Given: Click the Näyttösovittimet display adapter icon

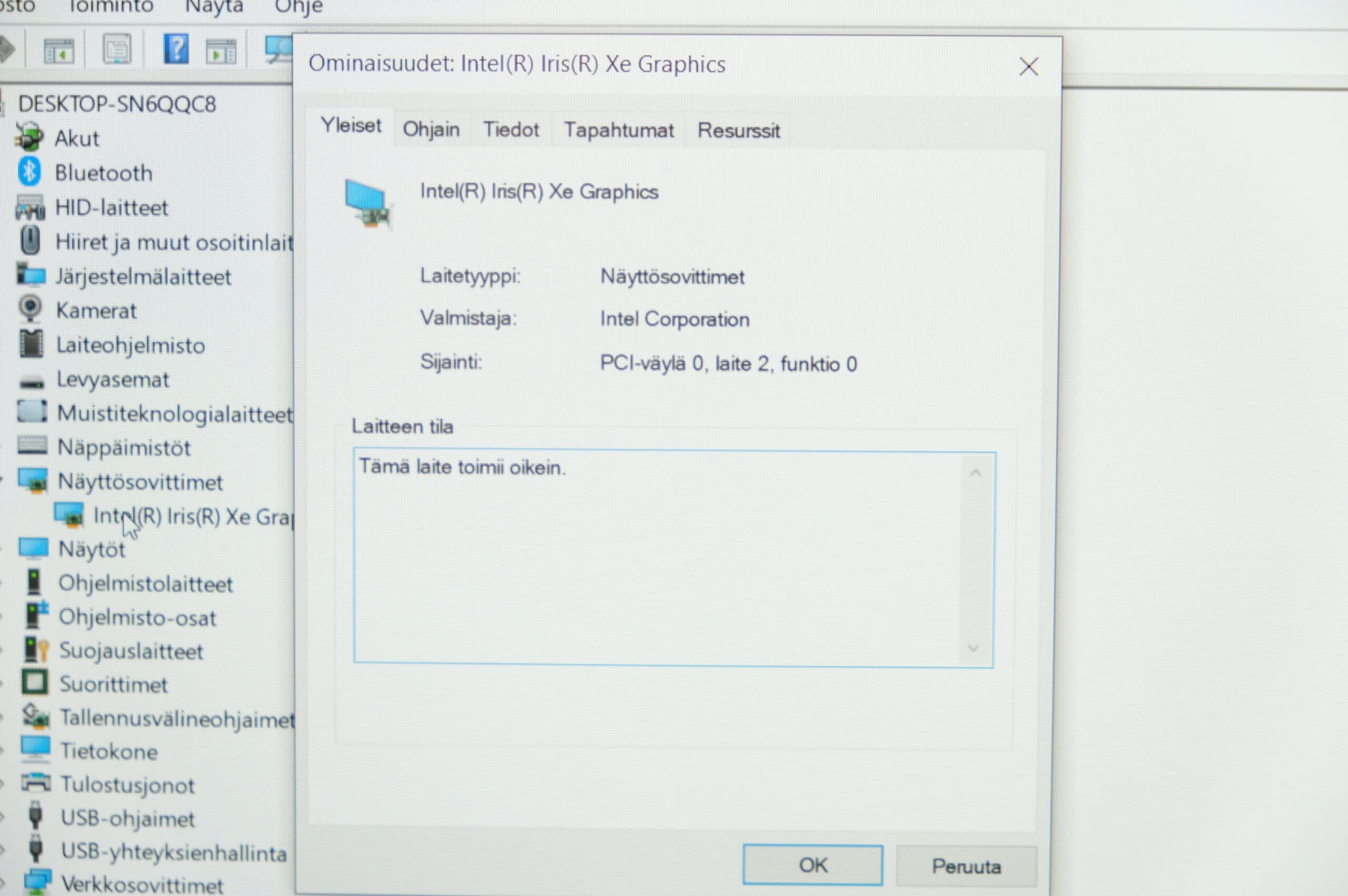Looking at the screenshot, I should click(x=33, y=480).
